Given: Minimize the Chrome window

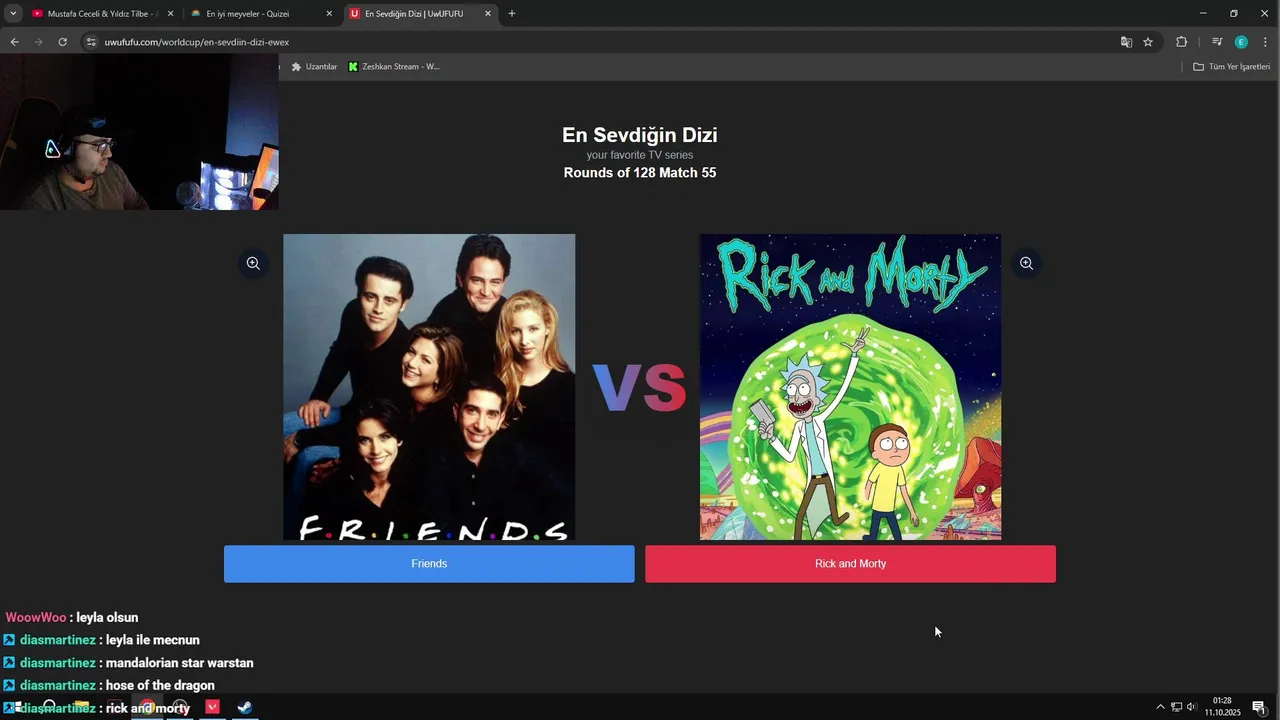Looking at the screenshot, I should pos(1203,14).
